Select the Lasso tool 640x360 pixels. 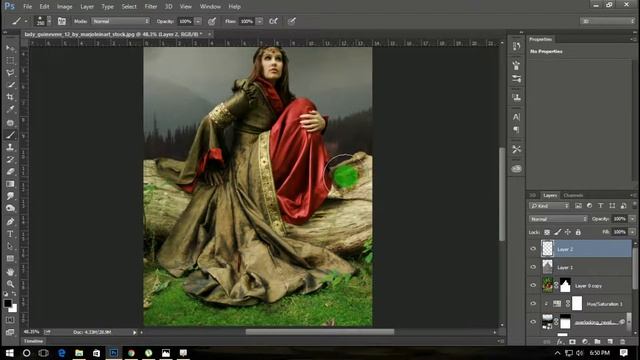[10, 73]
